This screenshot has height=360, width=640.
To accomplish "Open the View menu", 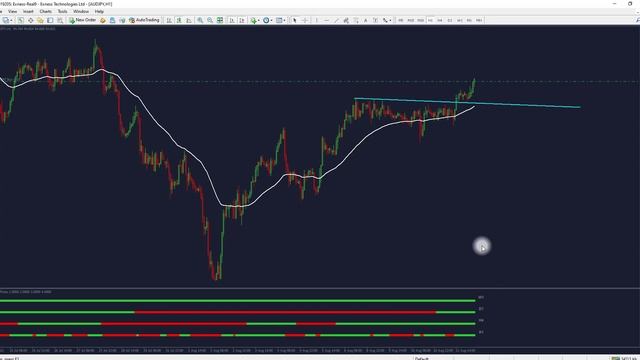I will (13, 11).
